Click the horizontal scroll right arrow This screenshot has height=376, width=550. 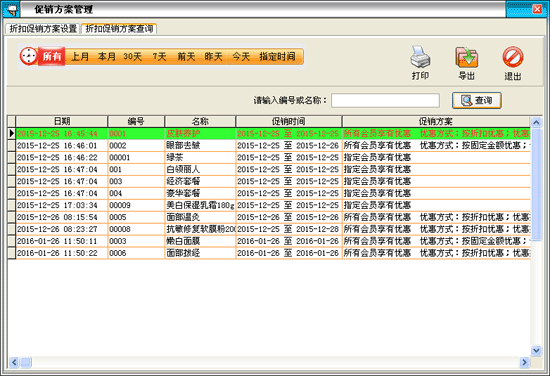(524, 362)
